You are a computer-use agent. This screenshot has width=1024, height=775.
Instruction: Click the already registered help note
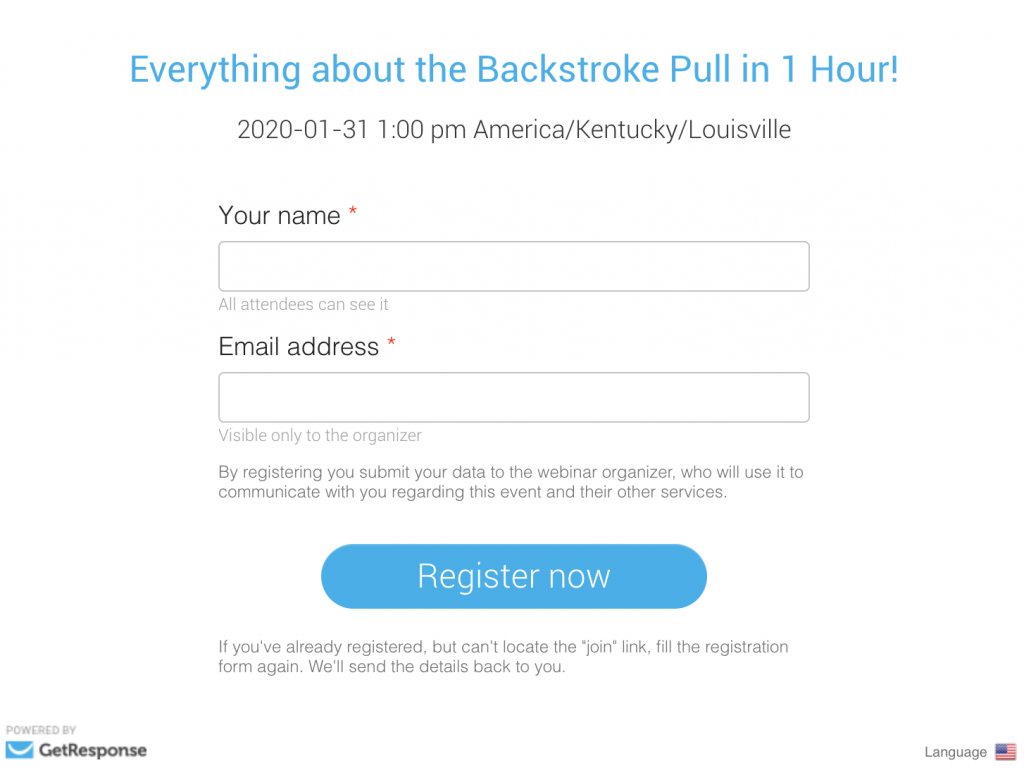click(x=503, y=656)
